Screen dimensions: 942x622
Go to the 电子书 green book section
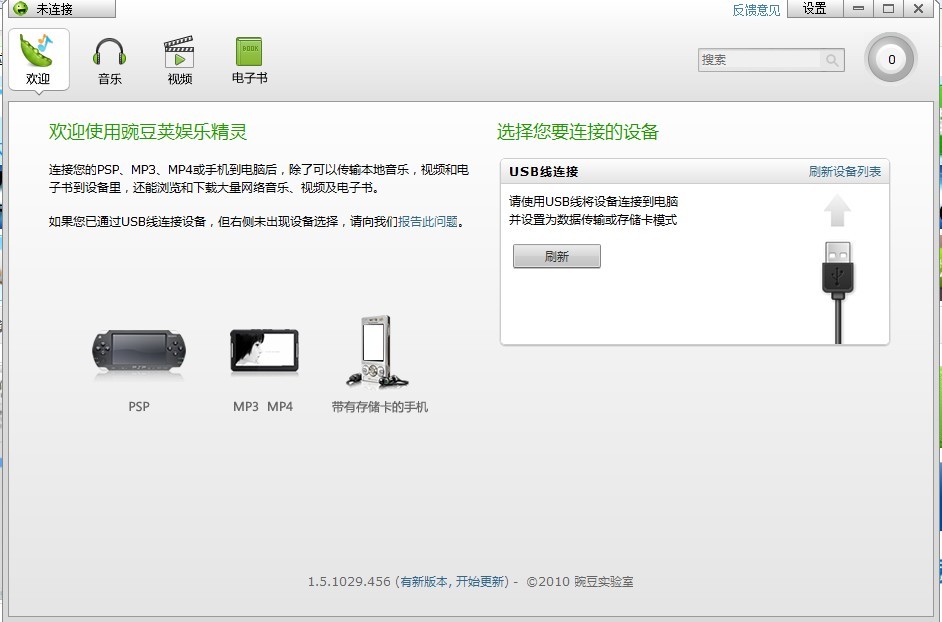(x=249, y=60)
